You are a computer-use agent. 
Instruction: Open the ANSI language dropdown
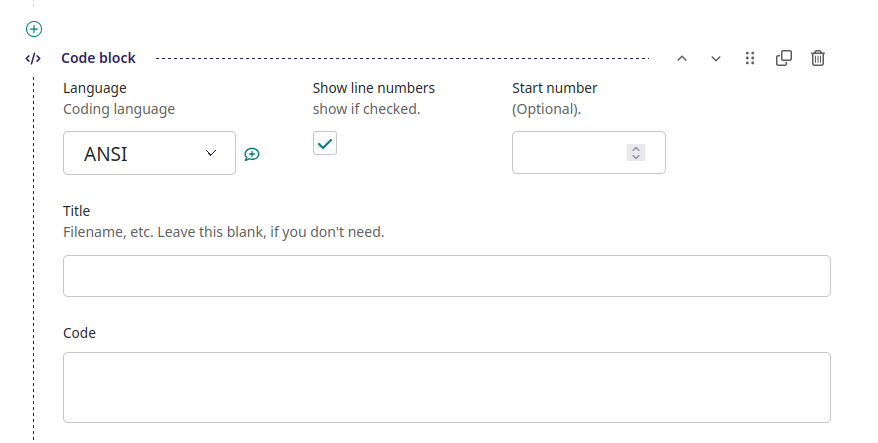(149, 153)
